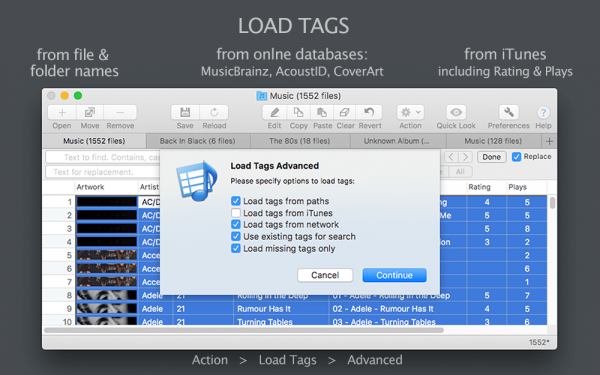Click in Text for replacement field
This screenshot has height=375, width=600.
click(x=103, y=172)
